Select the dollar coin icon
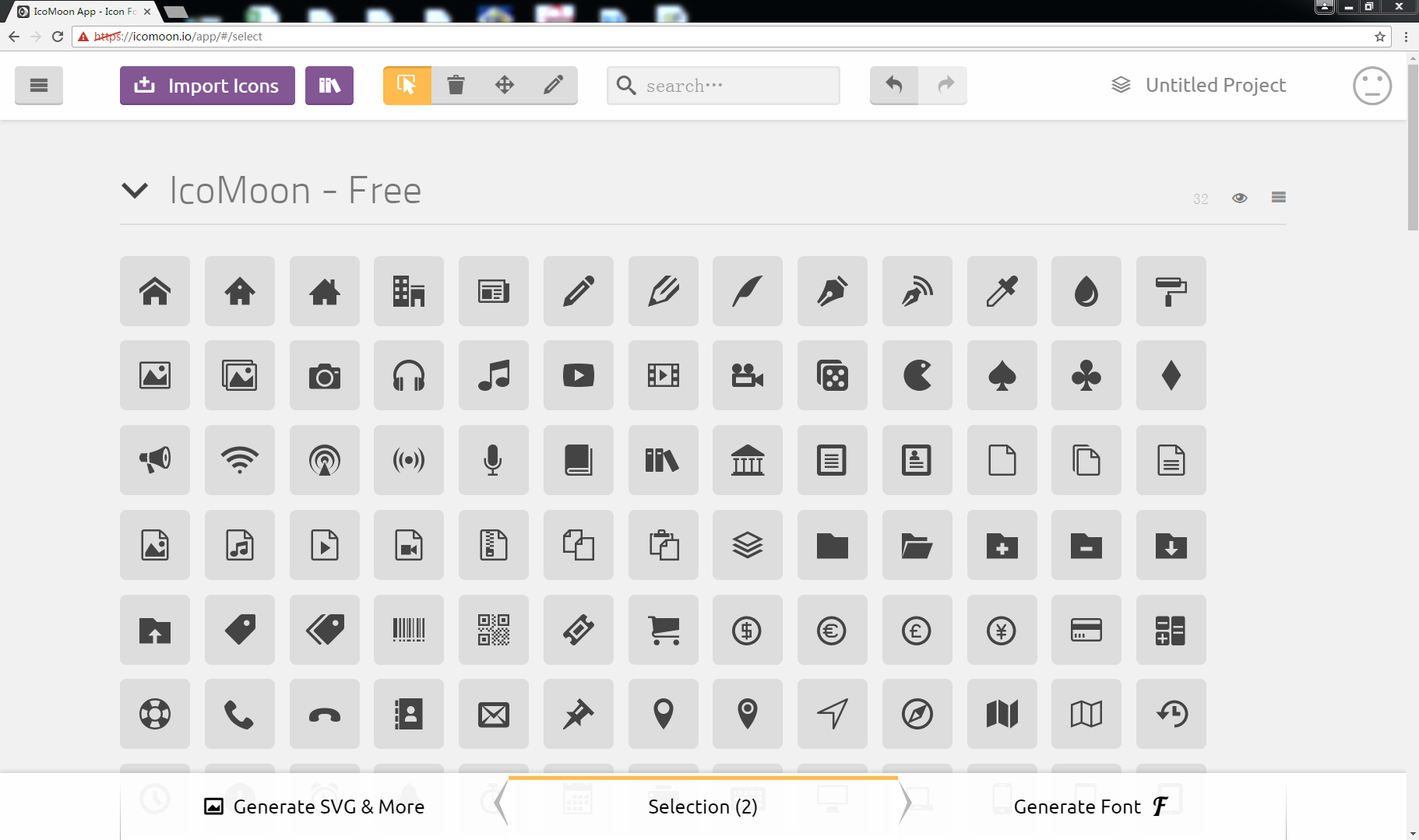This screenshot has height=840, width=1419. (748, 630)
